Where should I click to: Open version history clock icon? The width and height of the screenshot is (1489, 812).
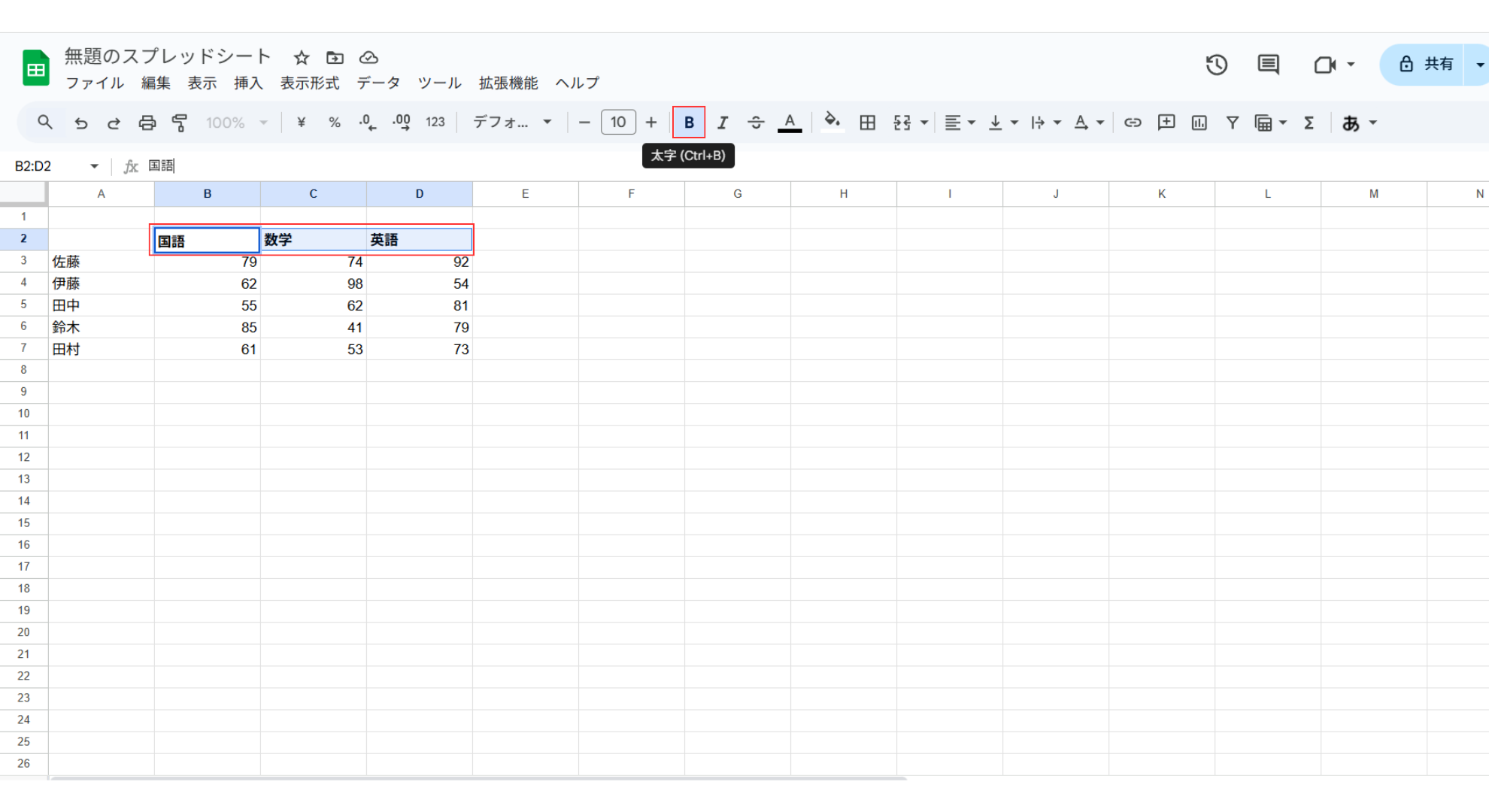point(1216,65)
